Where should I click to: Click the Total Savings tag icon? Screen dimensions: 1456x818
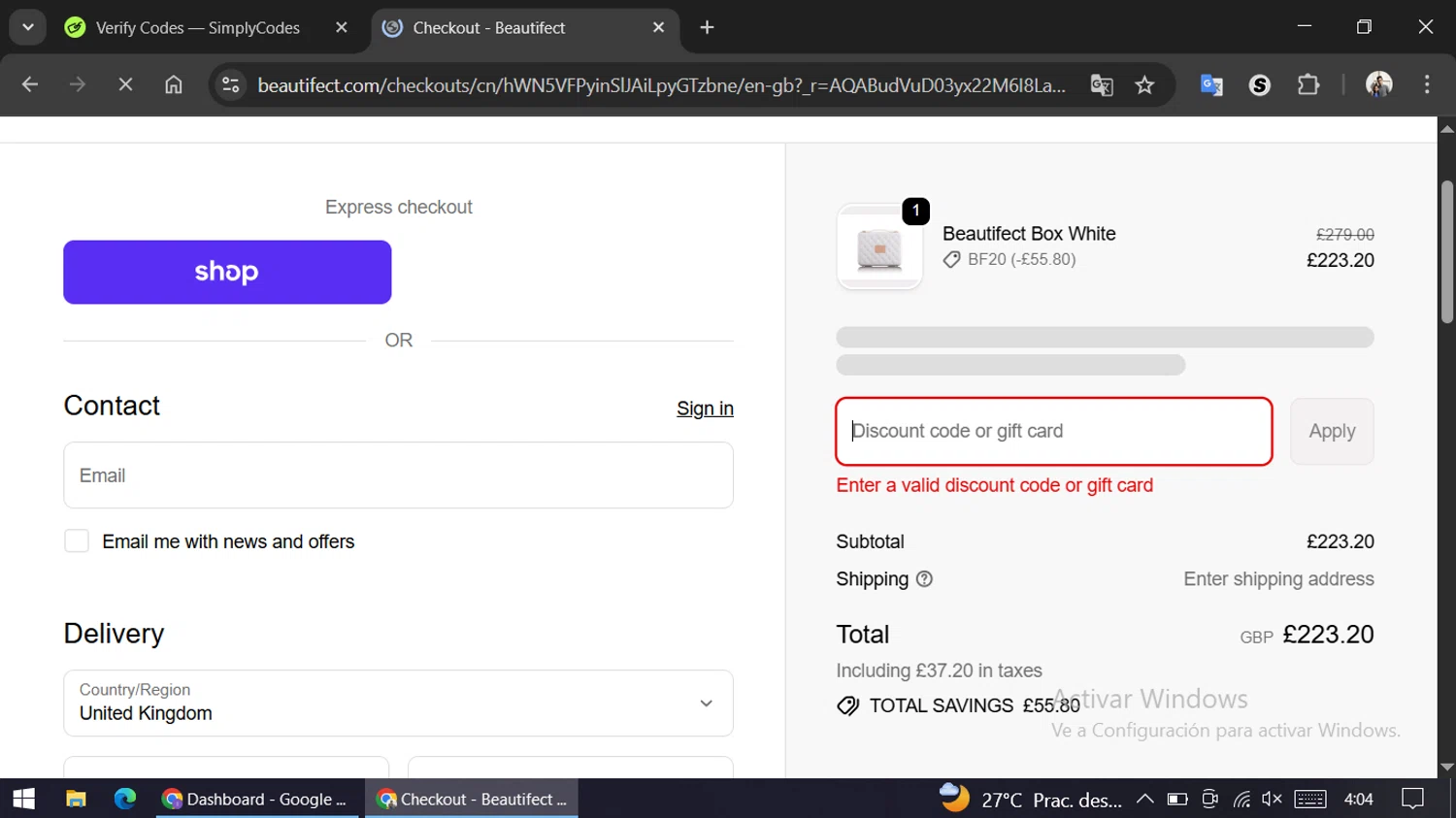(x=848, y=705)
